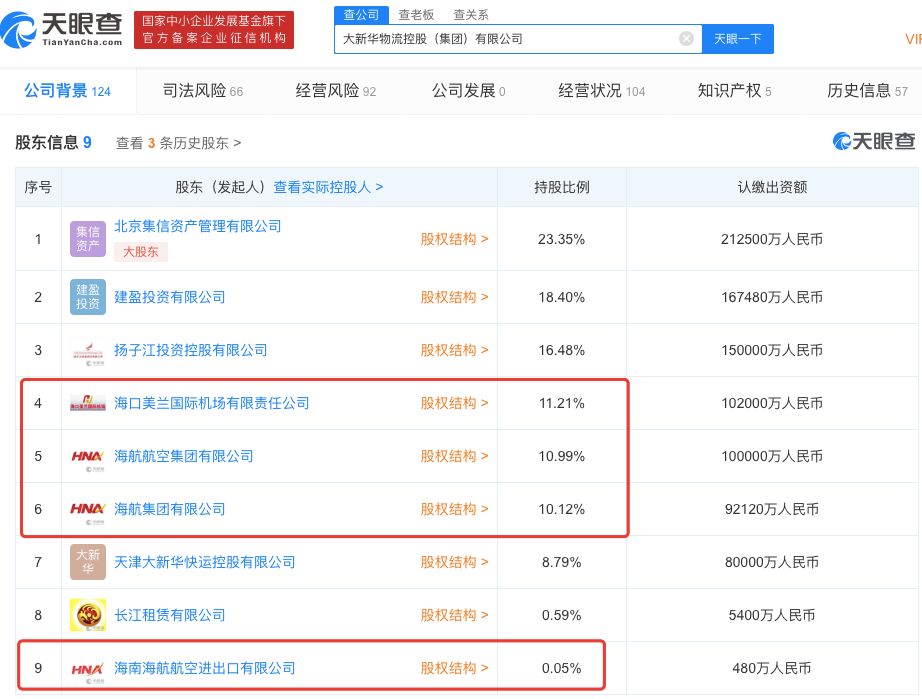Open 北京集信资产管理 company logo icon
The image size is (922, 699).
coord(88,239)
